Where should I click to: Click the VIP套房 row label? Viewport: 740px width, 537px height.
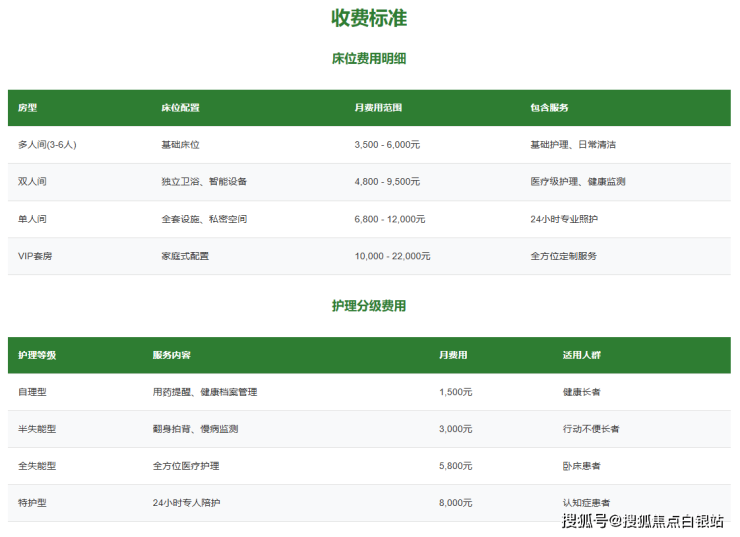(x=37, y=256)
